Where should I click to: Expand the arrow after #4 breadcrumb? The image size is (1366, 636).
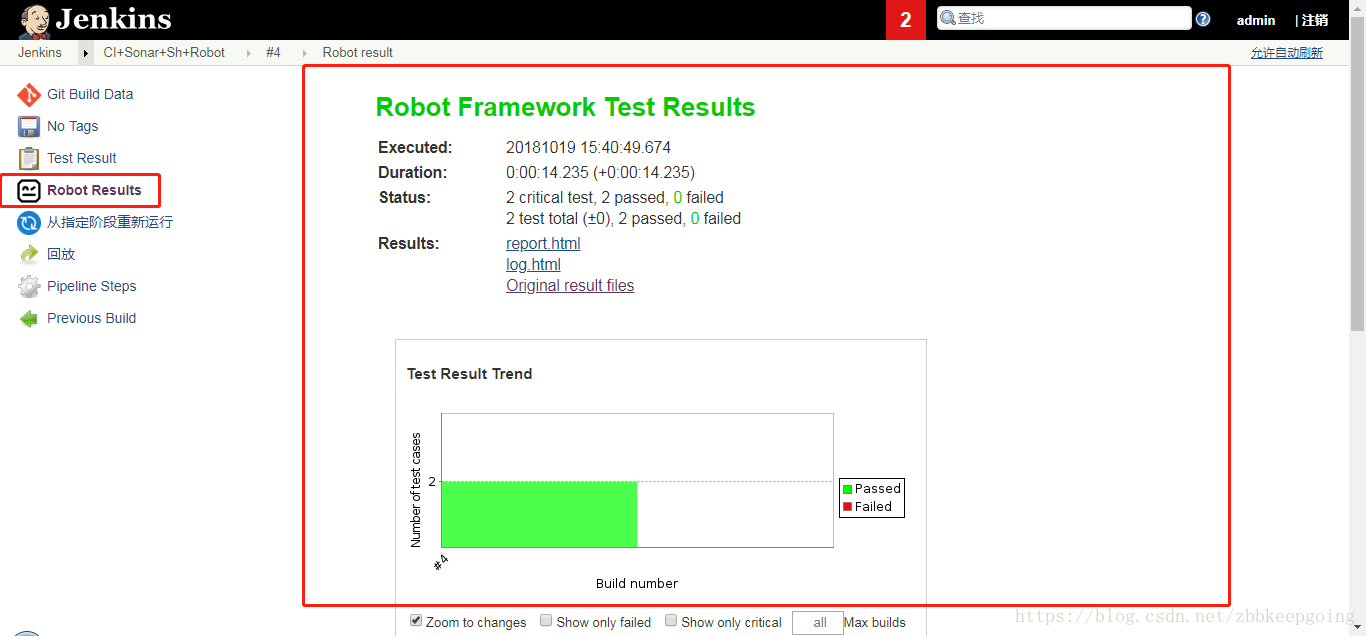pos(304,53)
